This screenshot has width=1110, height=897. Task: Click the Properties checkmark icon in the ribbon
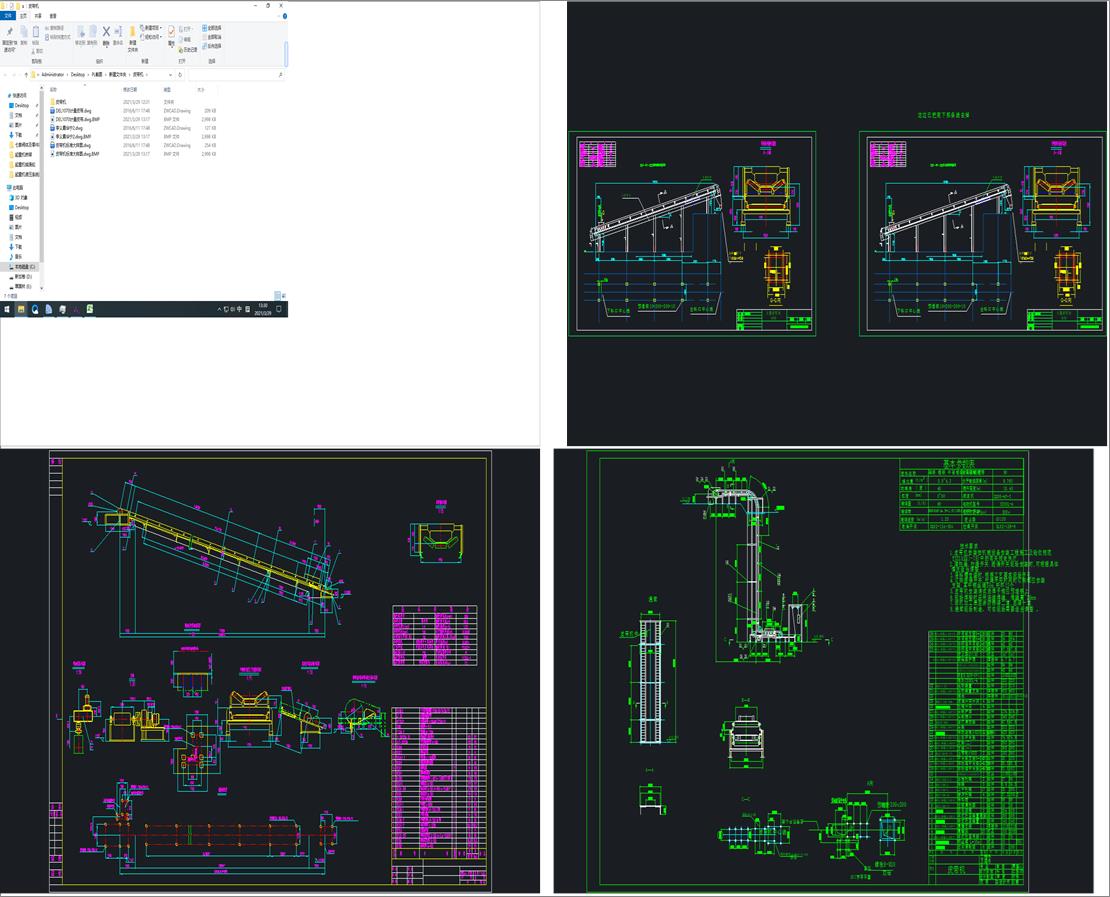click(x=171, y=32)
